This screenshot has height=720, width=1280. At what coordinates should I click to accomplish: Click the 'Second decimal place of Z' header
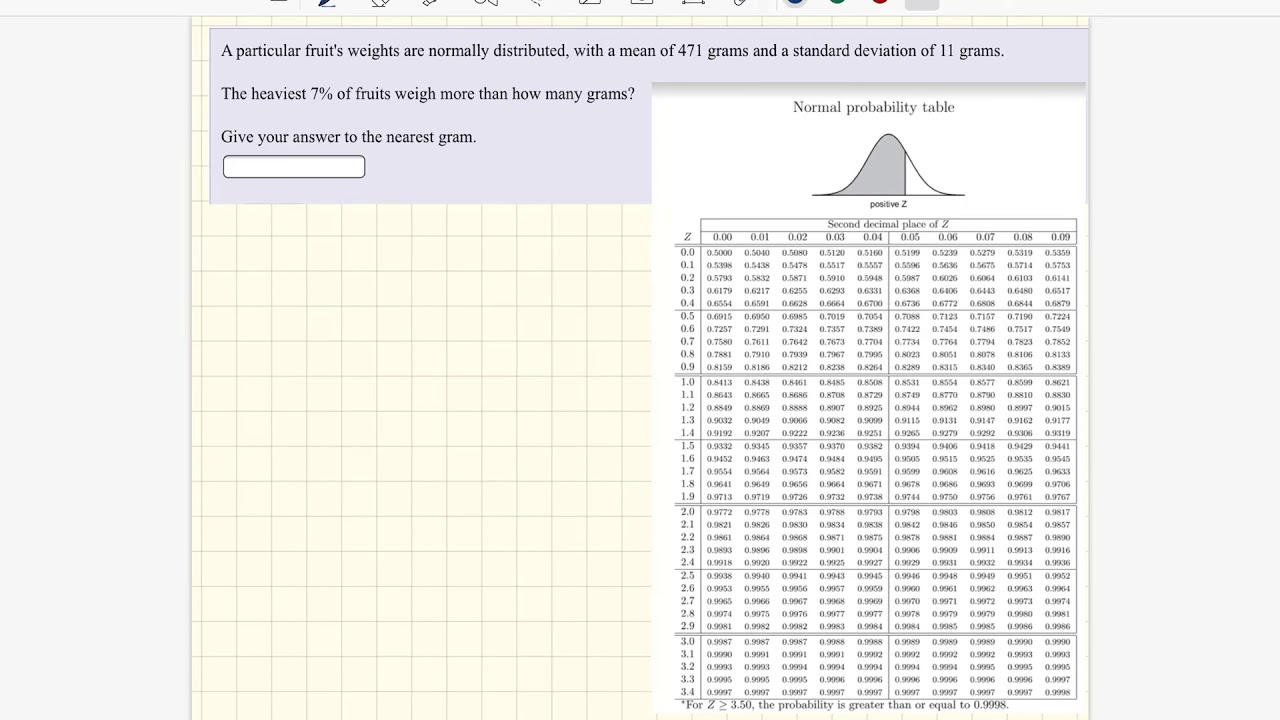pos(888,224)
